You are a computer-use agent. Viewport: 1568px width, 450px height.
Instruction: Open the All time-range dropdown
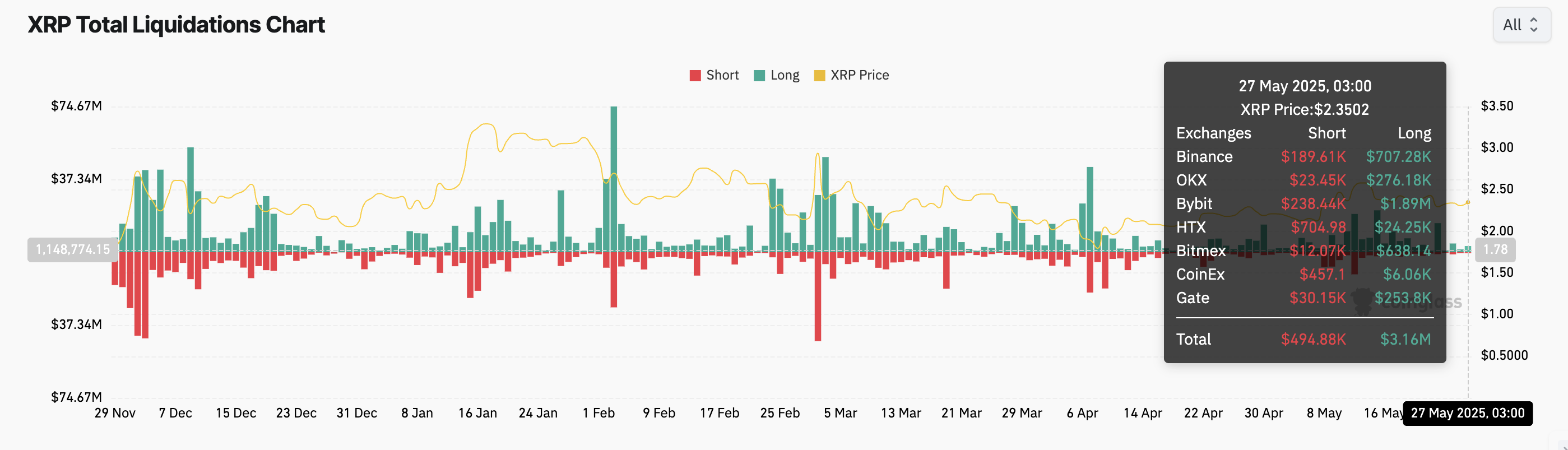coord(1521,25)
